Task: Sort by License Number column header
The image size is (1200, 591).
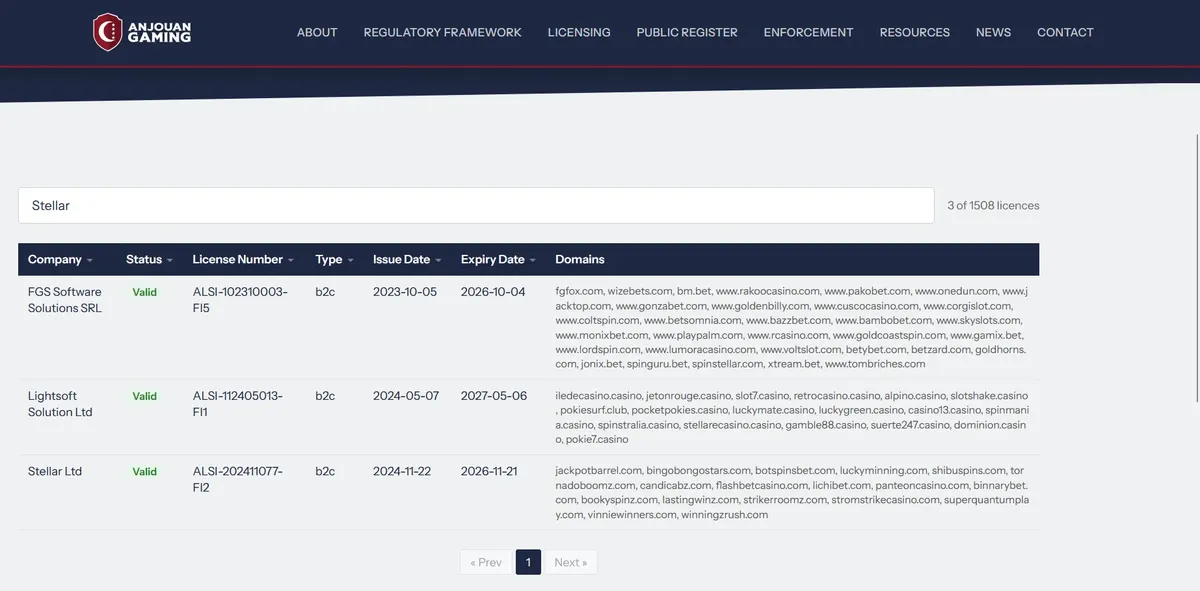Action: click(243, 259)
